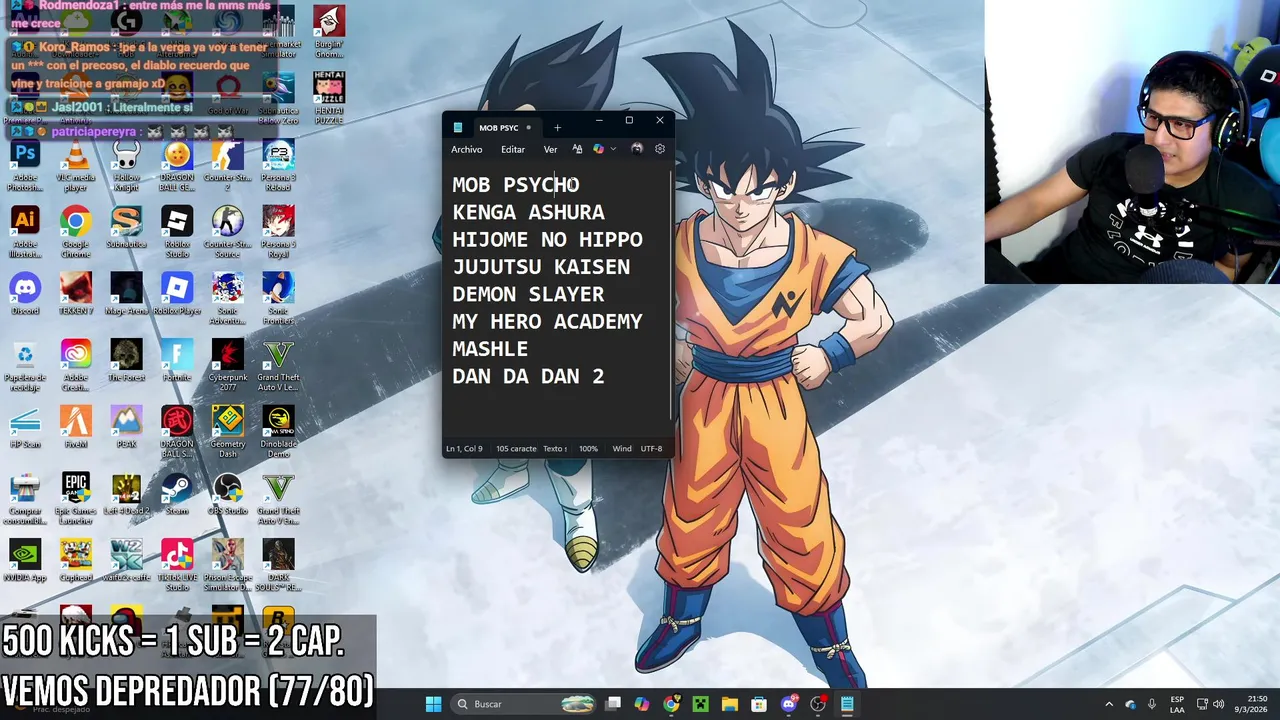This screenshot has width=1280, height=720.
Task: Expand Copilot dropdown arrow in Notepad
Action: tap(612, 149)
